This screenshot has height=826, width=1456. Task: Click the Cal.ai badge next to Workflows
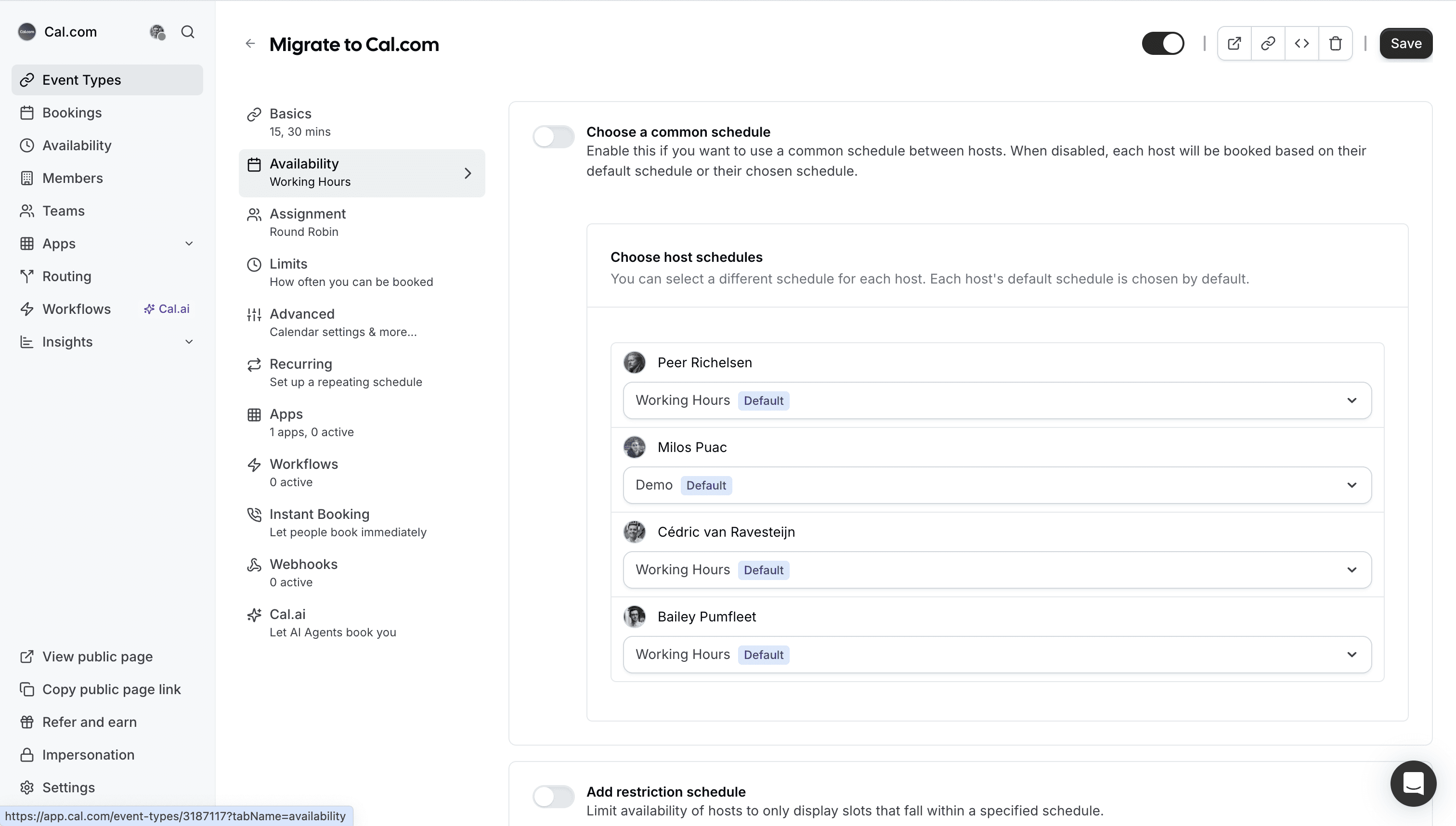(167, 309)
